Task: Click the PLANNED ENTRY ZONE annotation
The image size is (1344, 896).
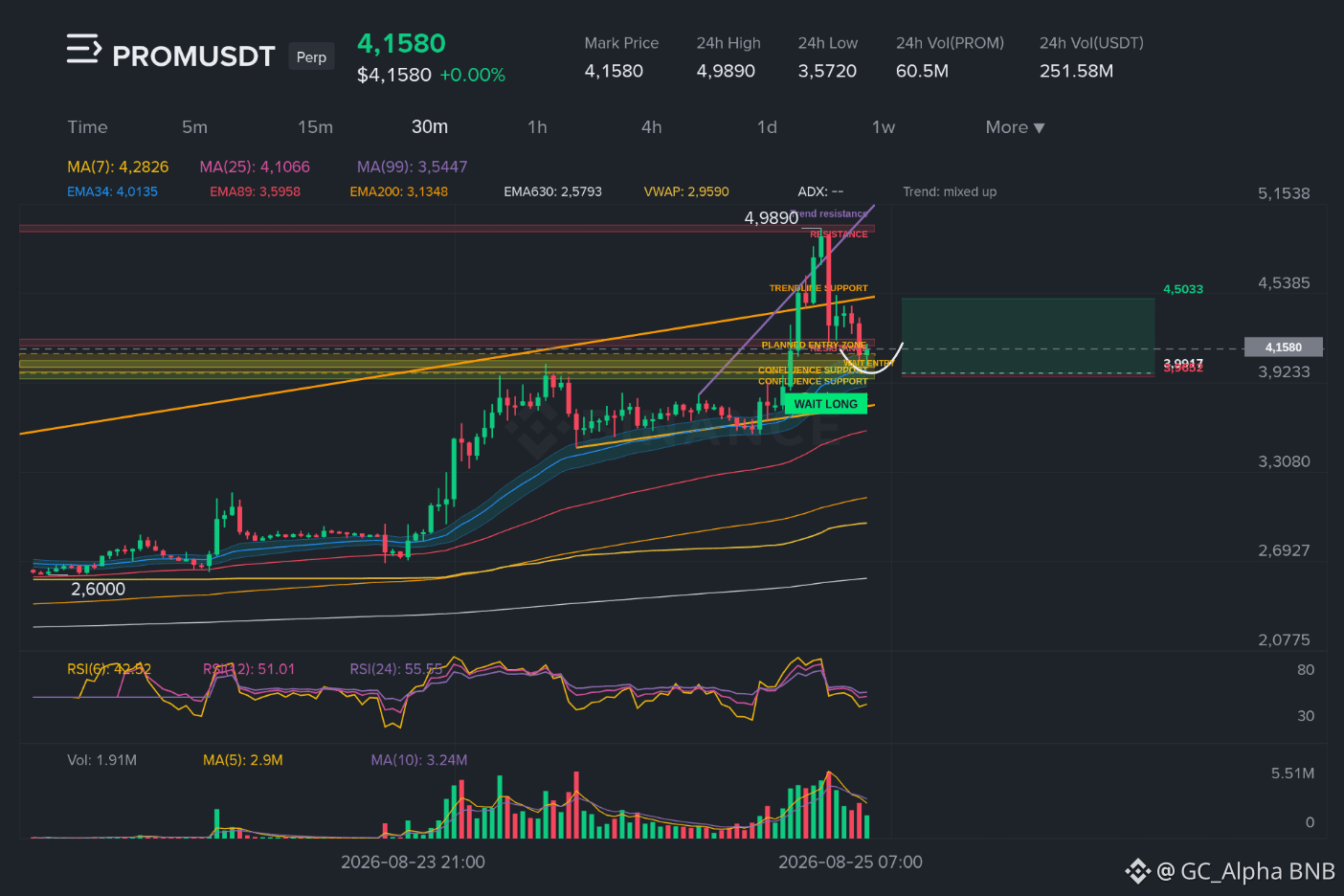Action: [814, 345]
